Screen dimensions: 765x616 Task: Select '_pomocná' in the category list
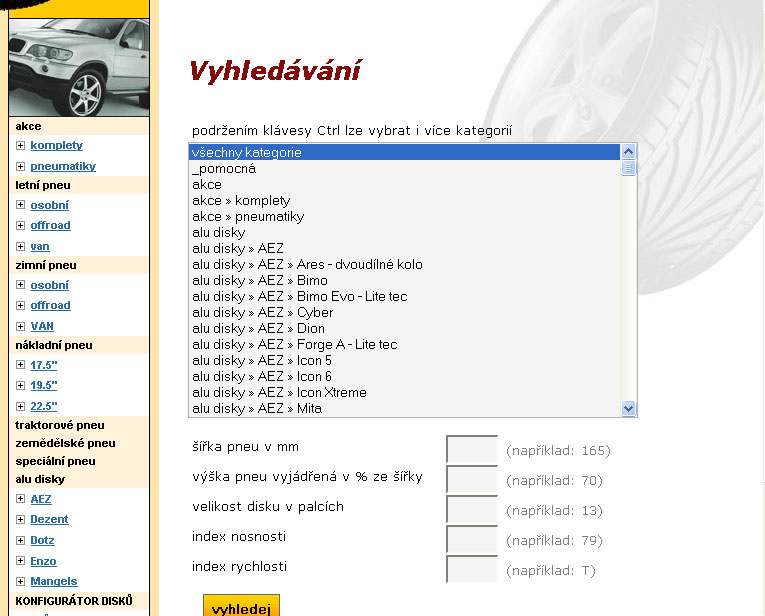click(x=404, y=168)
